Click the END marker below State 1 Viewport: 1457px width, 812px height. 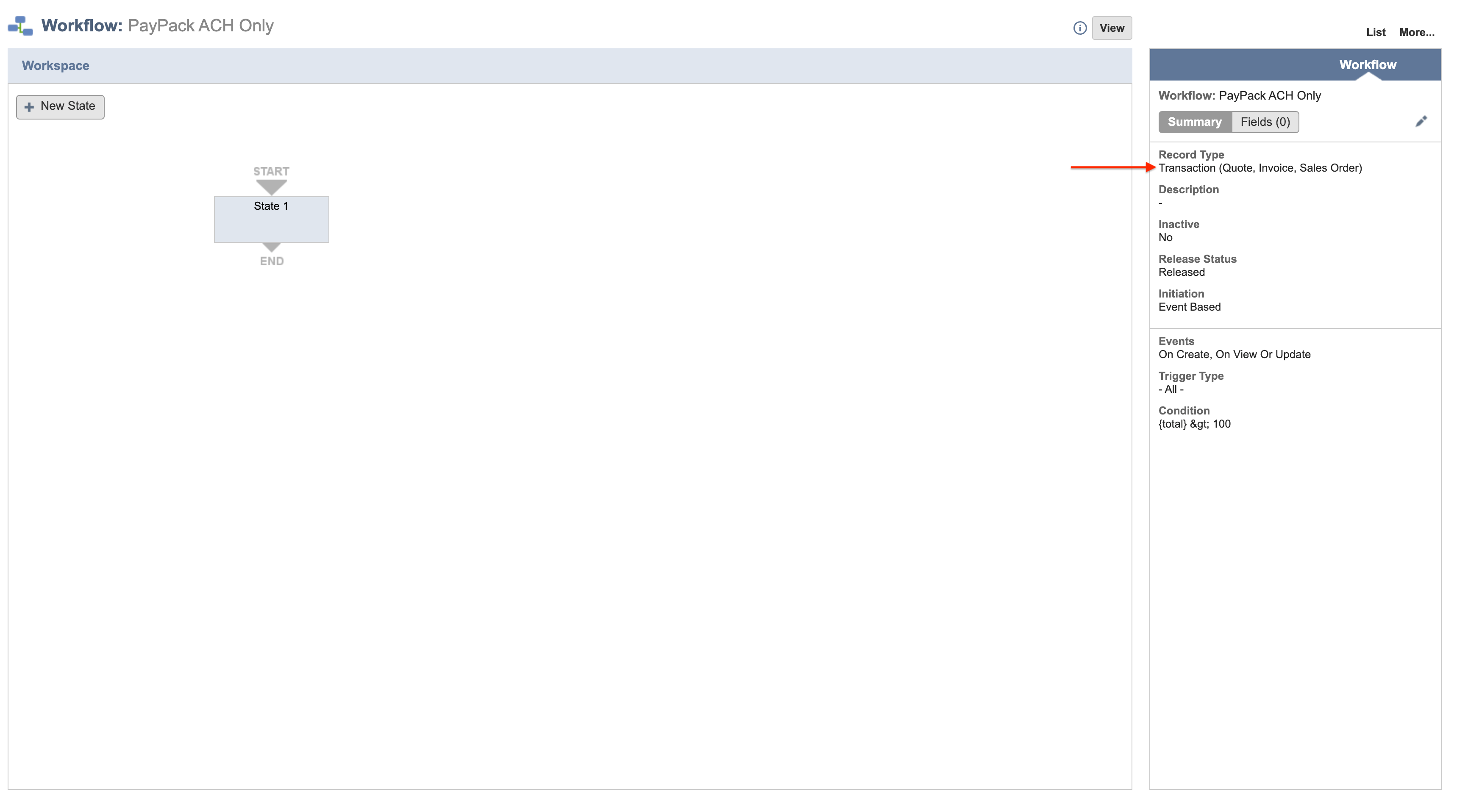pos(272,261)
